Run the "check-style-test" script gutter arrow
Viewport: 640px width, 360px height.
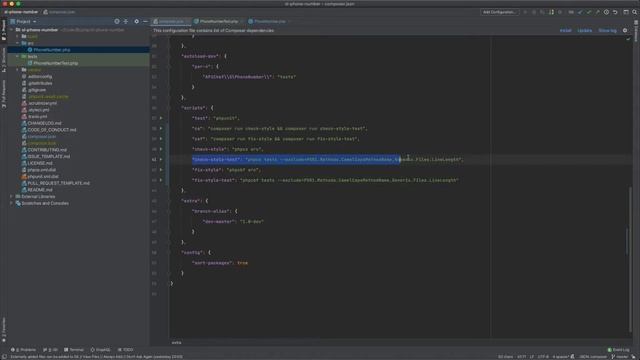161,160
